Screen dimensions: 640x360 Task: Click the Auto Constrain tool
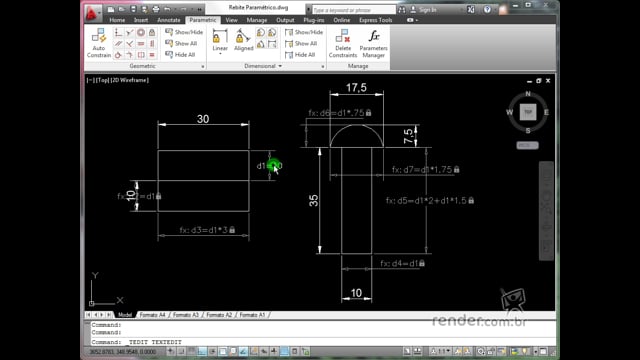click(99, 43)
